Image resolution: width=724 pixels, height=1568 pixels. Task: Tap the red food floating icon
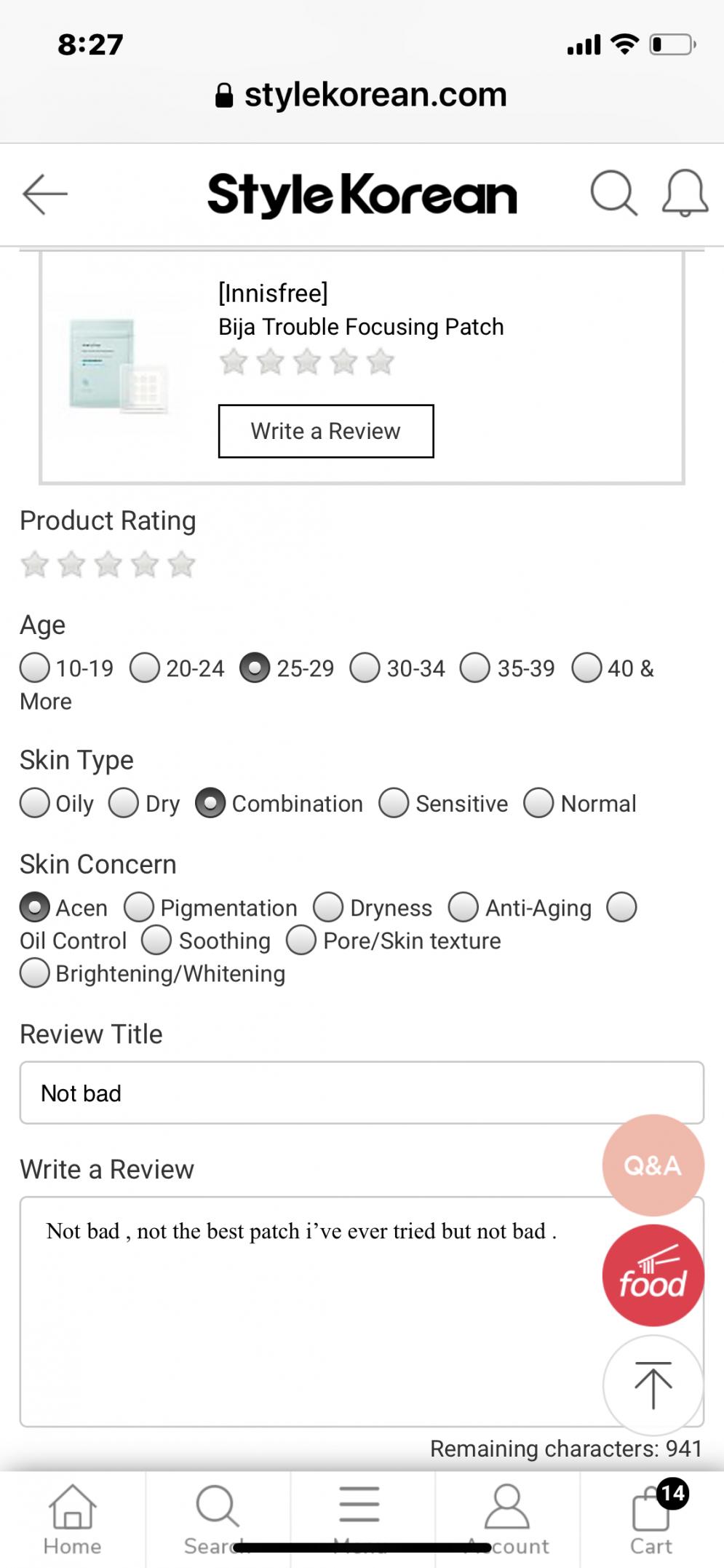653,1275
